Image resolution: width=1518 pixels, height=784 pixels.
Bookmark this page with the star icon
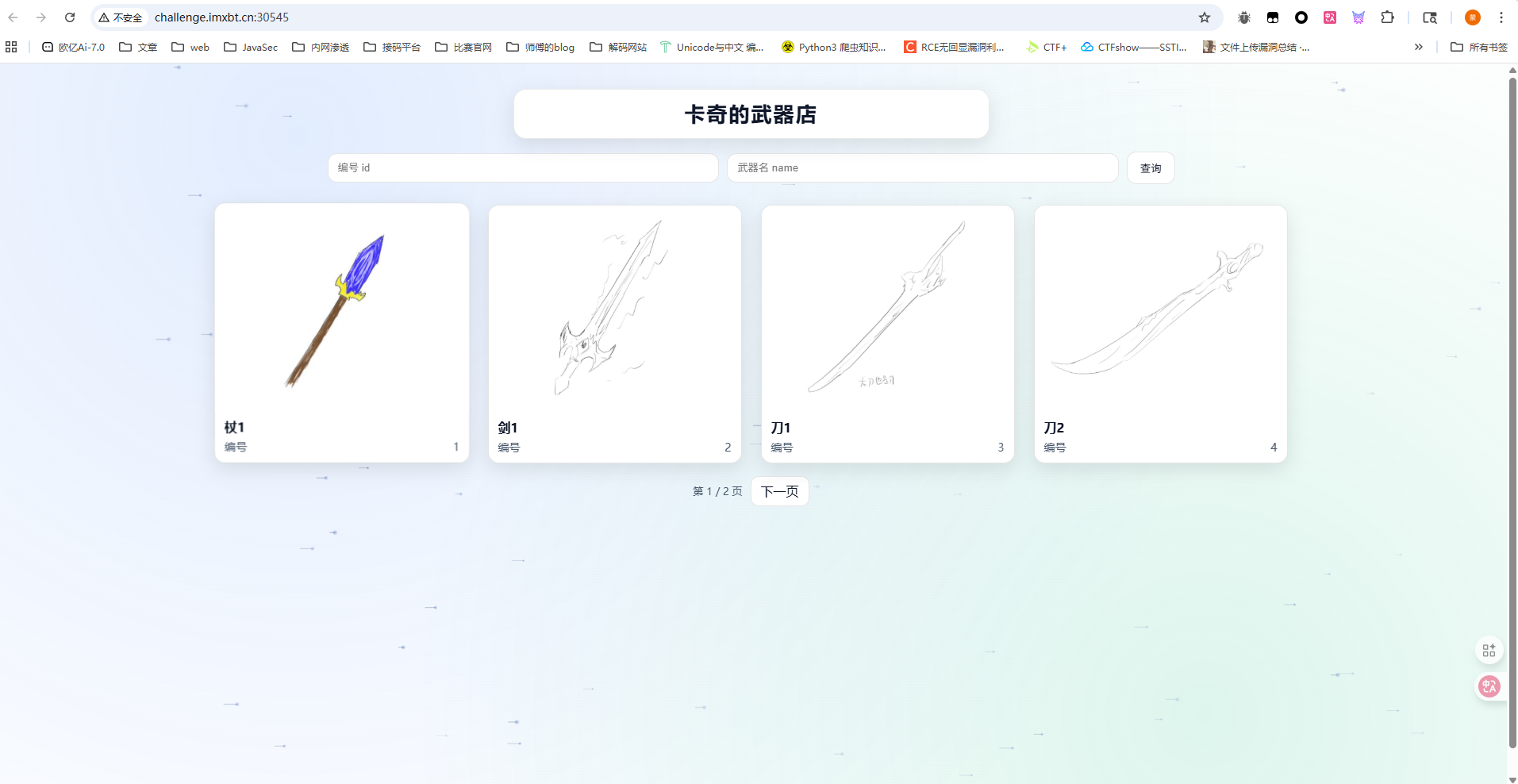click(1204, 17)
